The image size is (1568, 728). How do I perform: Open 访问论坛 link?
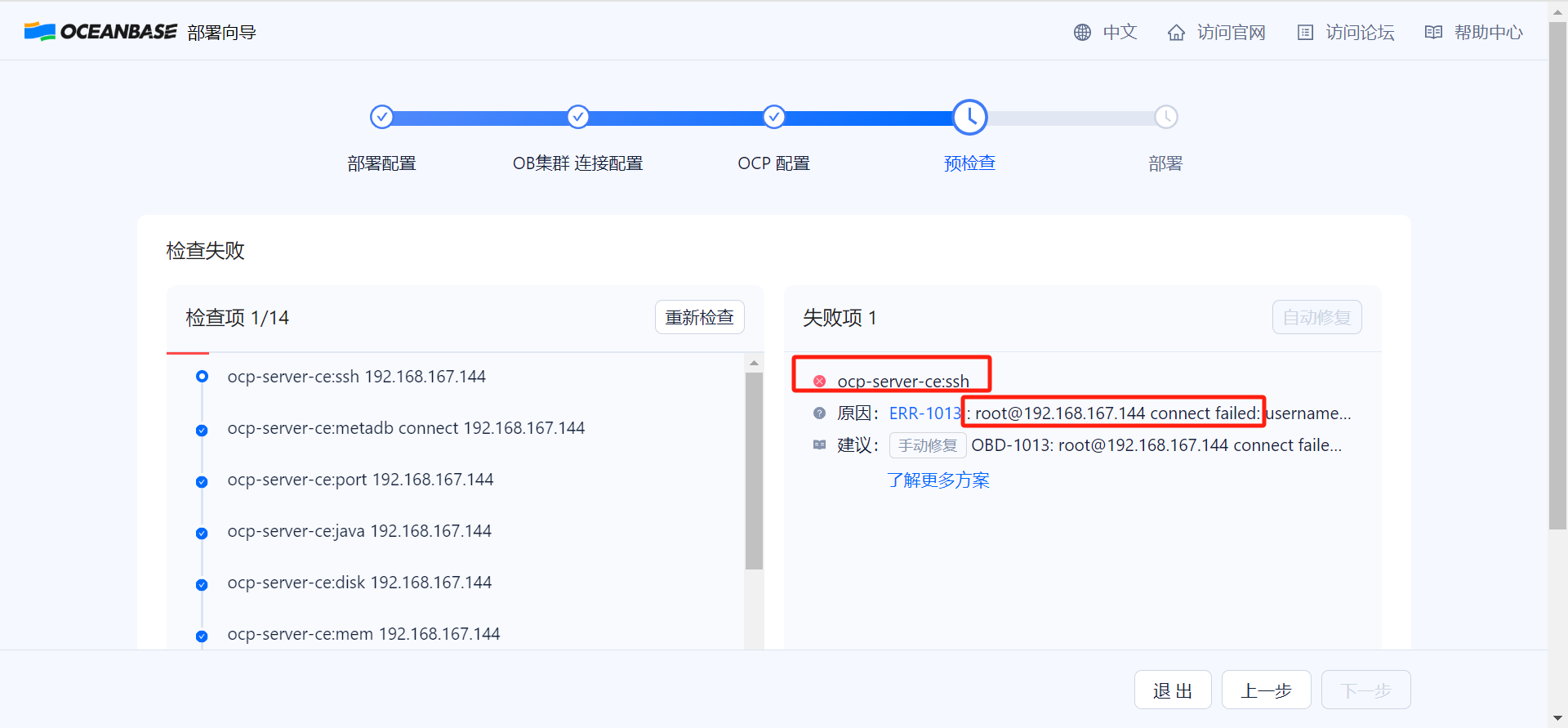point(1361,32)
